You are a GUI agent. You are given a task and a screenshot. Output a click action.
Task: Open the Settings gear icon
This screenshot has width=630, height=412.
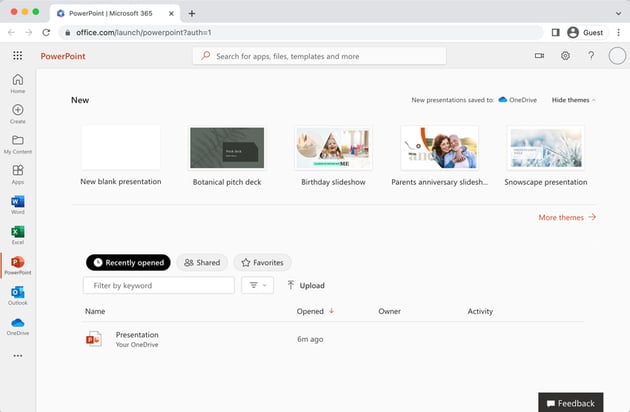(x=565, y=56)
